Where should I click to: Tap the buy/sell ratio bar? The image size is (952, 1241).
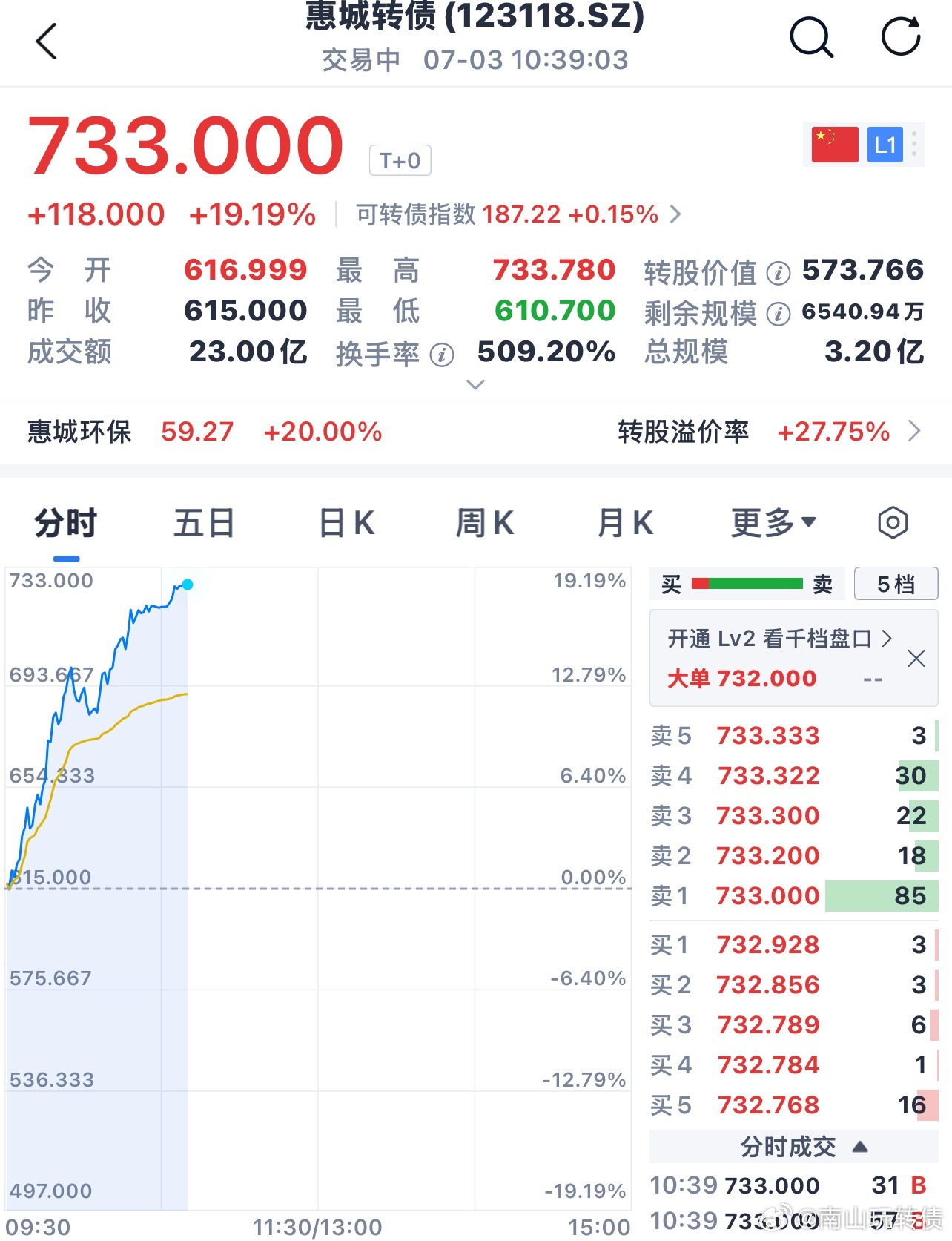coord(747,584)
